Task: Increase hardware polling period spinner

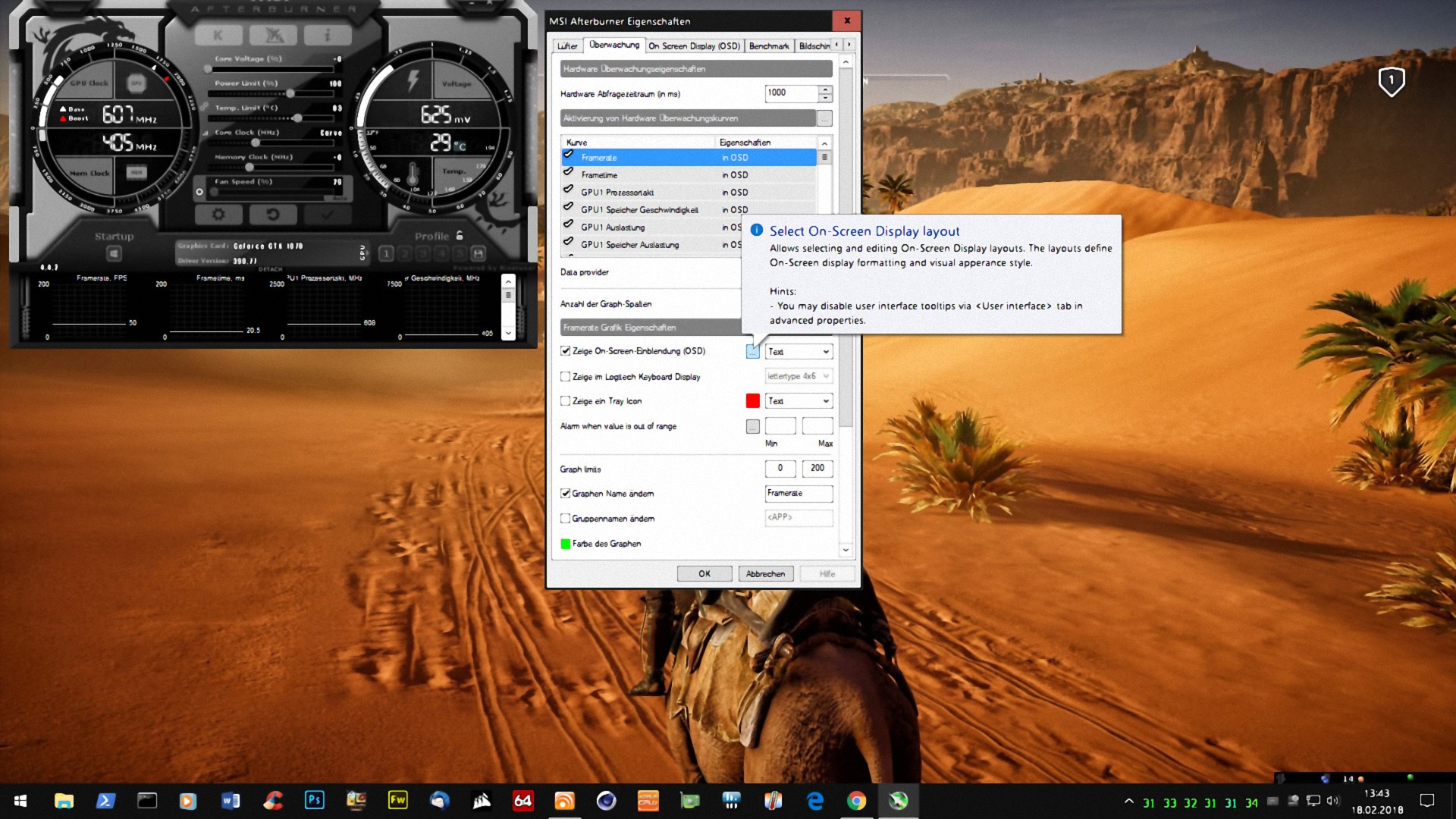Action: pyautogui.click(x=825, y=89)
